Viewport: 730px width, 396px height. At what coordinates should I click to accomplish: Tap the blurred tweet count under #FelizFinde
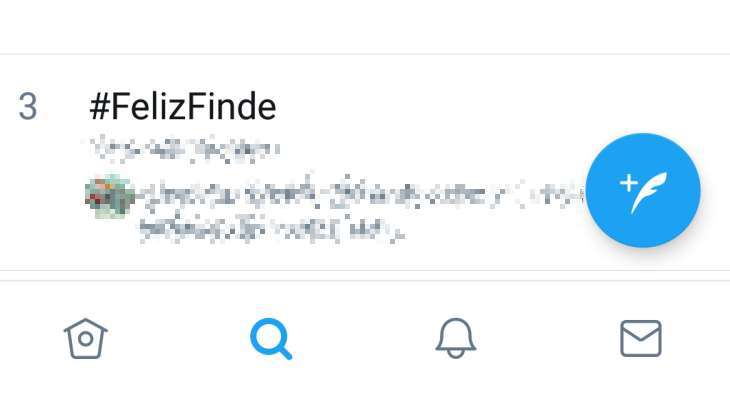point(185,149)
